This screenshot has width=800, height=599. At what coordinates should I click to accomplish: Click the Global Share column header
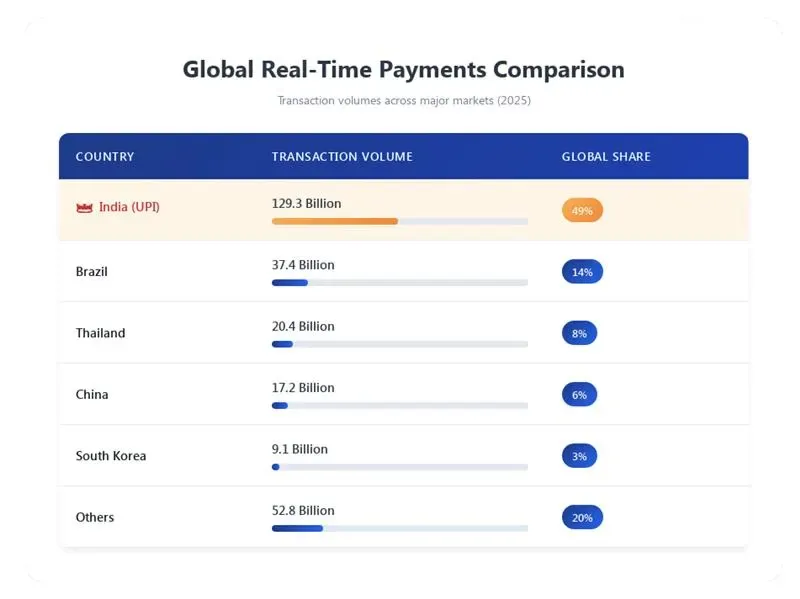pos(606,157)
